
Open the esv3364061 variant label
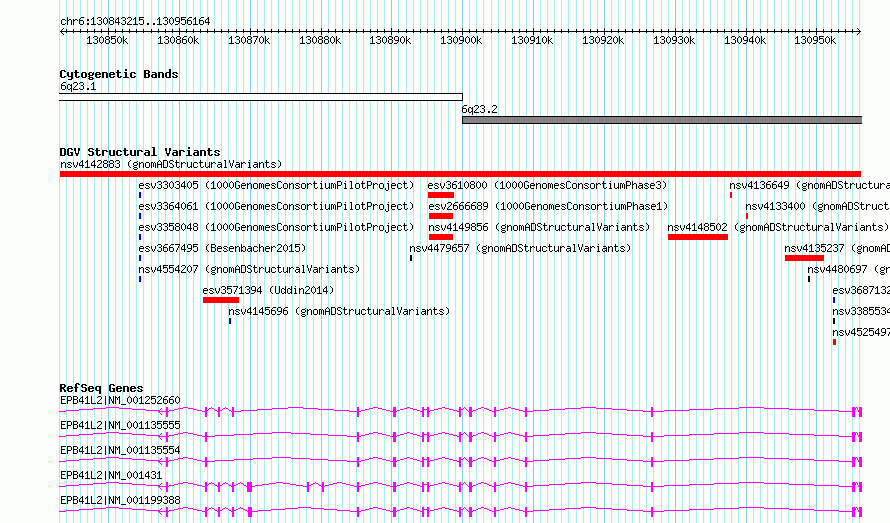tap(276, 206)
